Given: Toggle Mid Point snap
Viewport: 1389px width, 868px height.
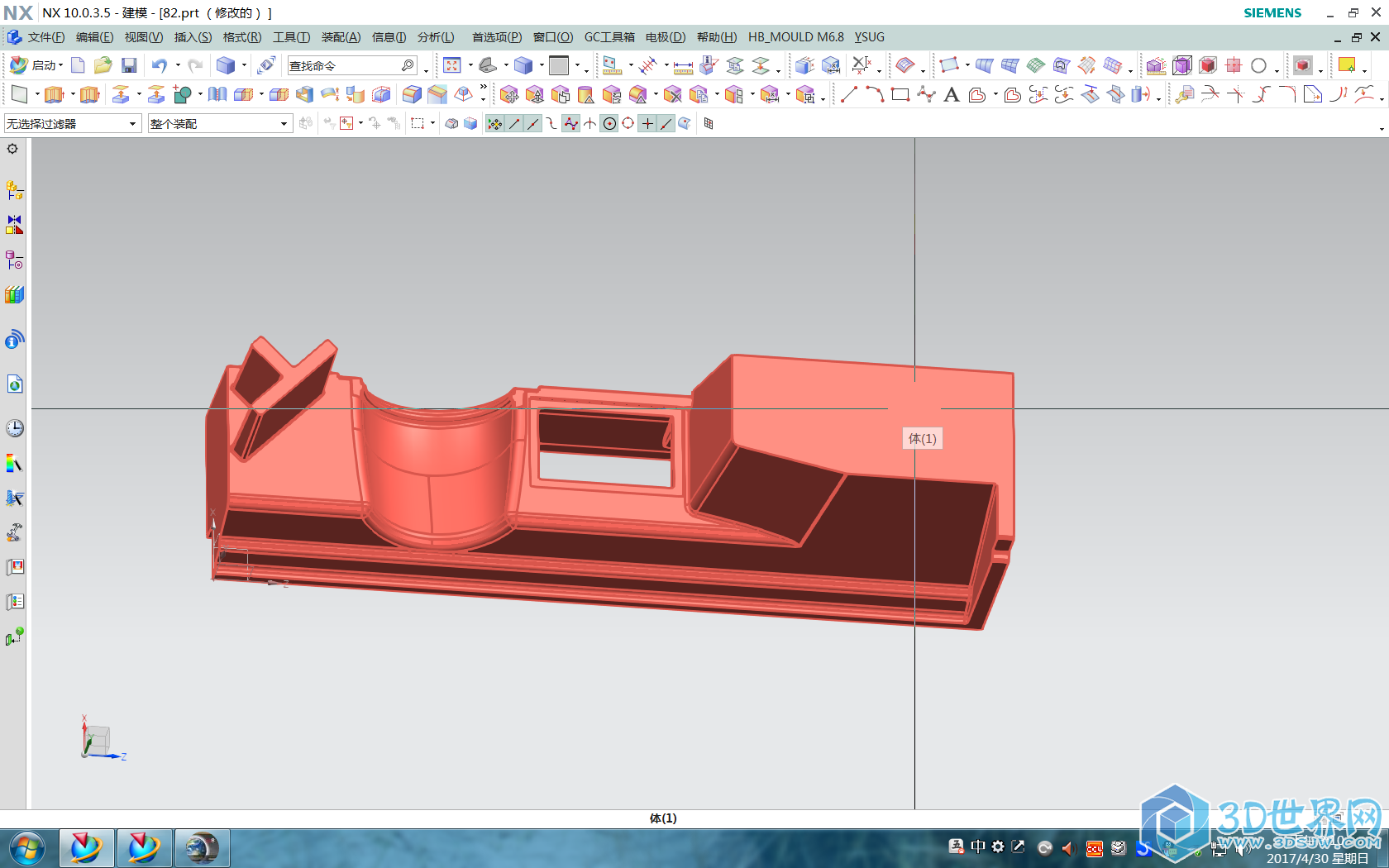Looking at the screenshot, I should tap(532, 124).
